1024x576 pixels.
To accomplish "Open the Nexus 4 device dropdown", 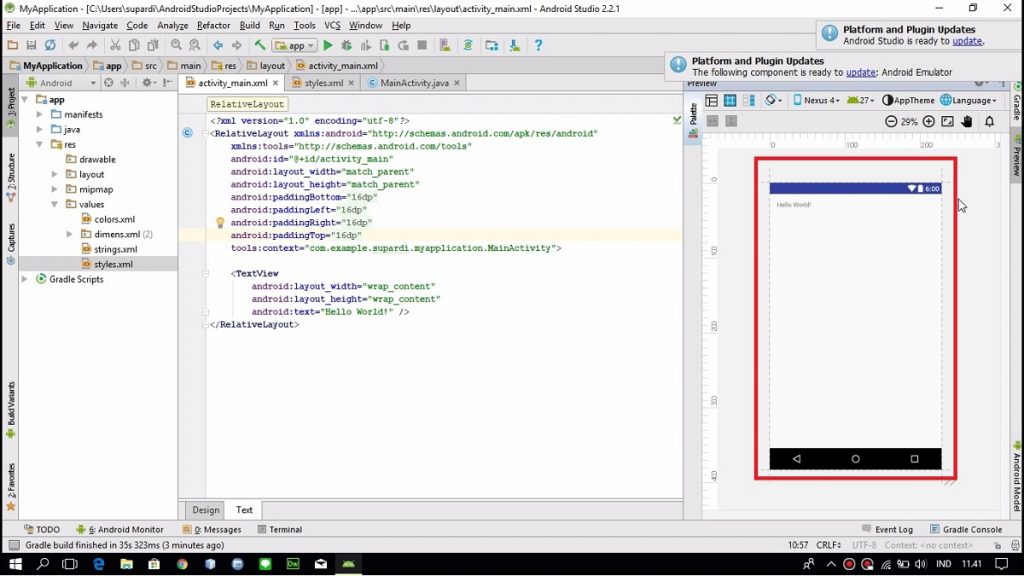I will coord(816,100).
